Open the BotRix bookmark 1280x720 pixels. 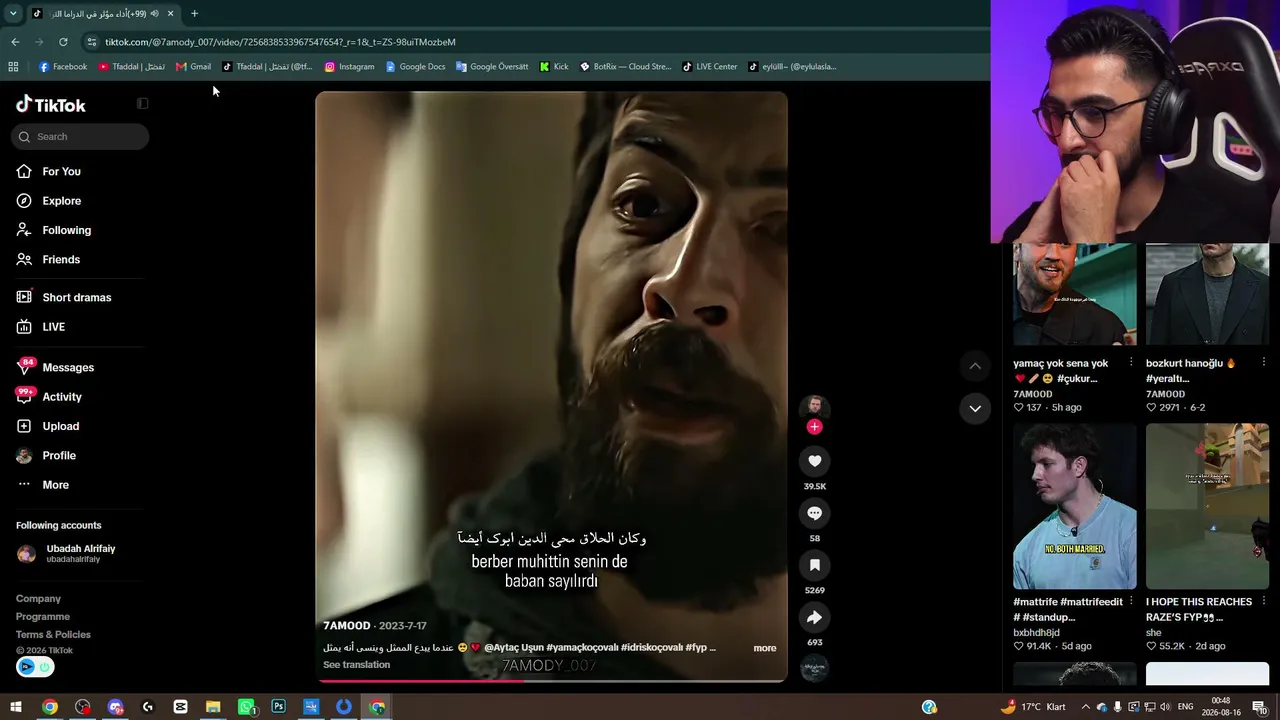(x=625, y=67)
